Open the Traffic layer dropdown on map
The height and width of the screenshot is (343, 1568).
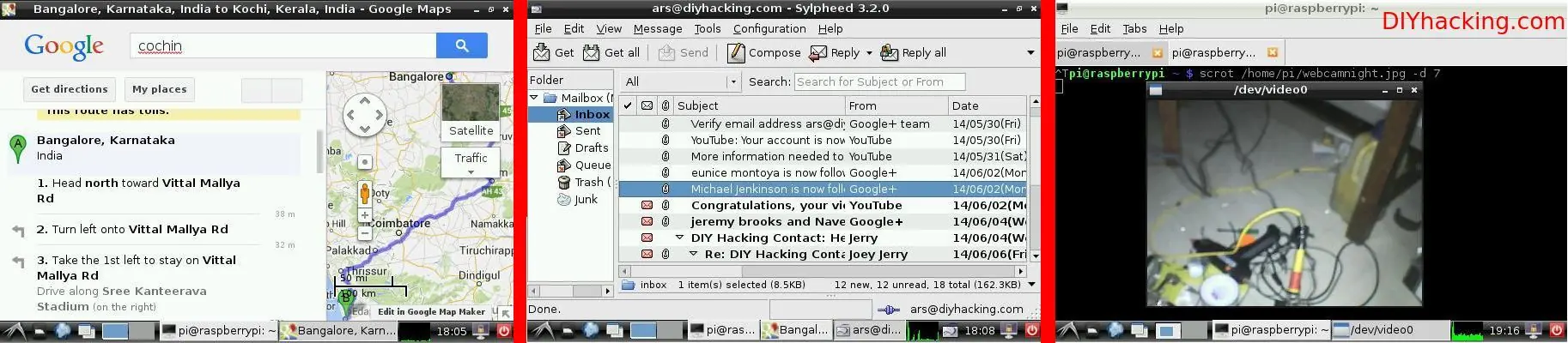click(x=471, y=161)
